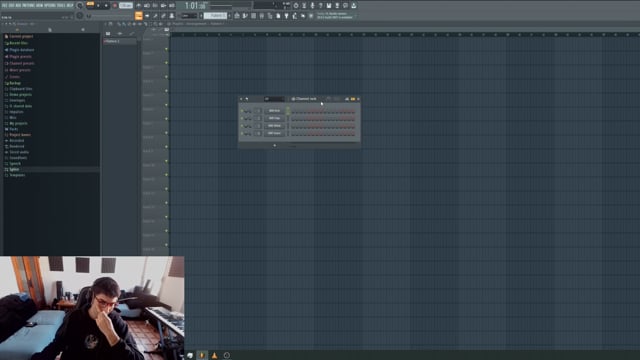Open the Piano roll view icon
This screenshot has width=640, height=360.
click(245, 16)
